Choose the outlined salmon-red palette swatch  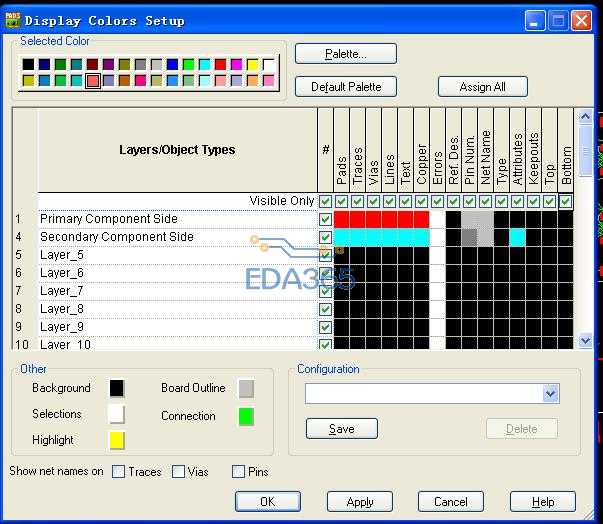(93, 81)
